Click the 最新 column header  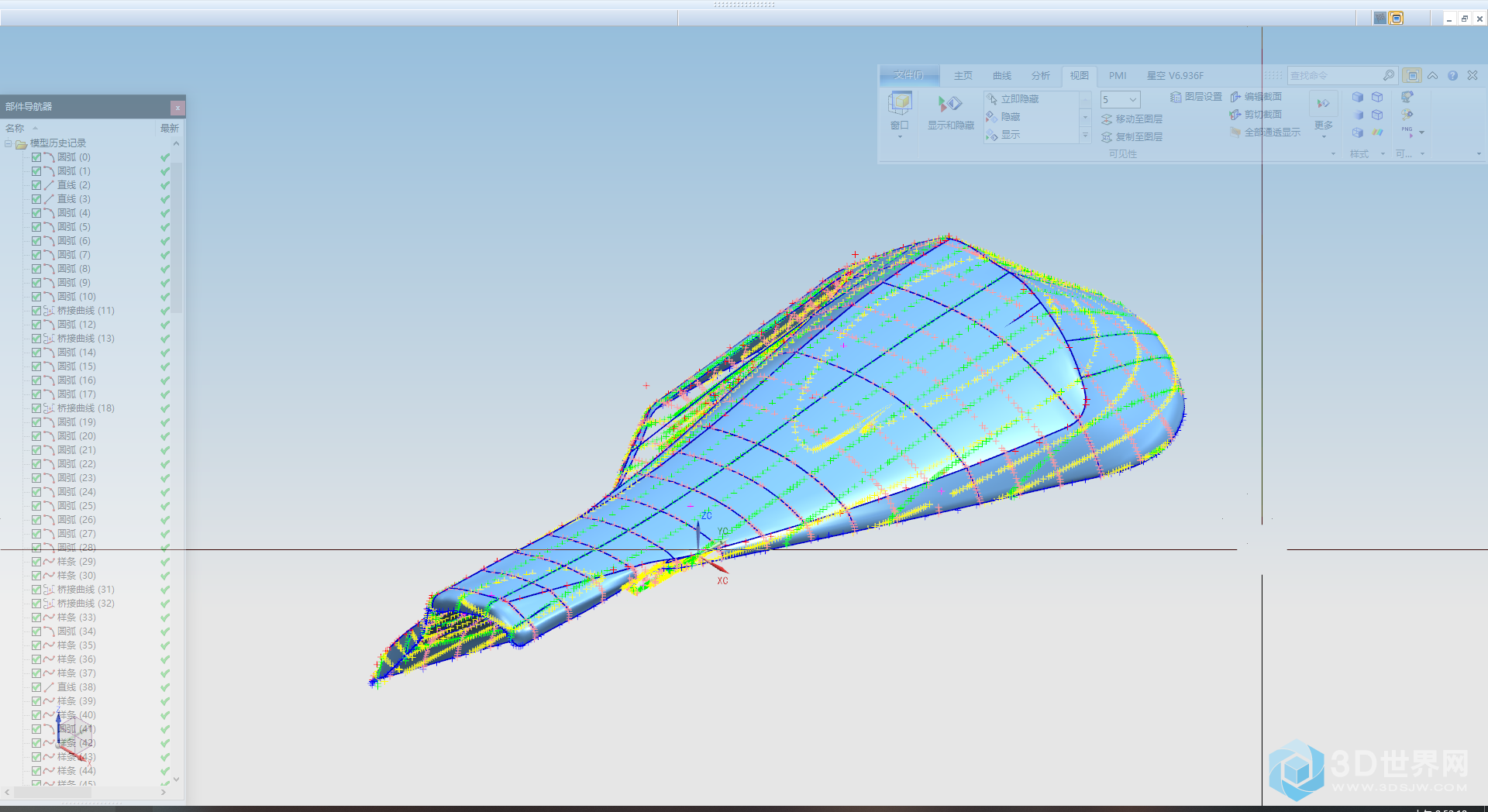[x=170, y=128]
